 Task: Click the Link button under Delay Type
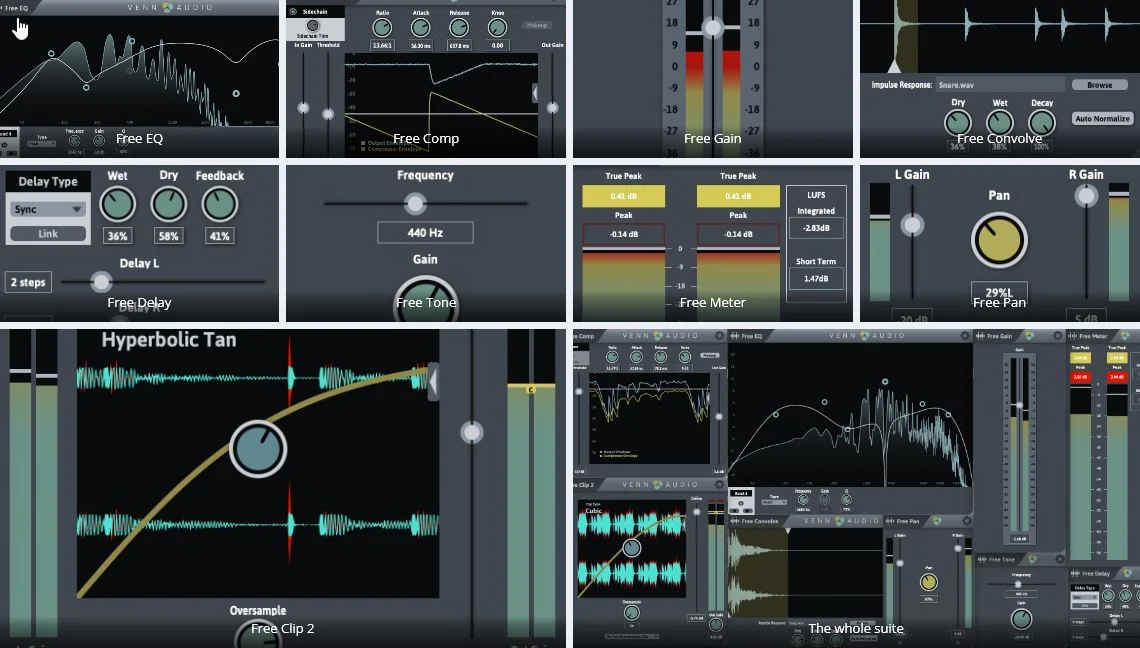47,234
